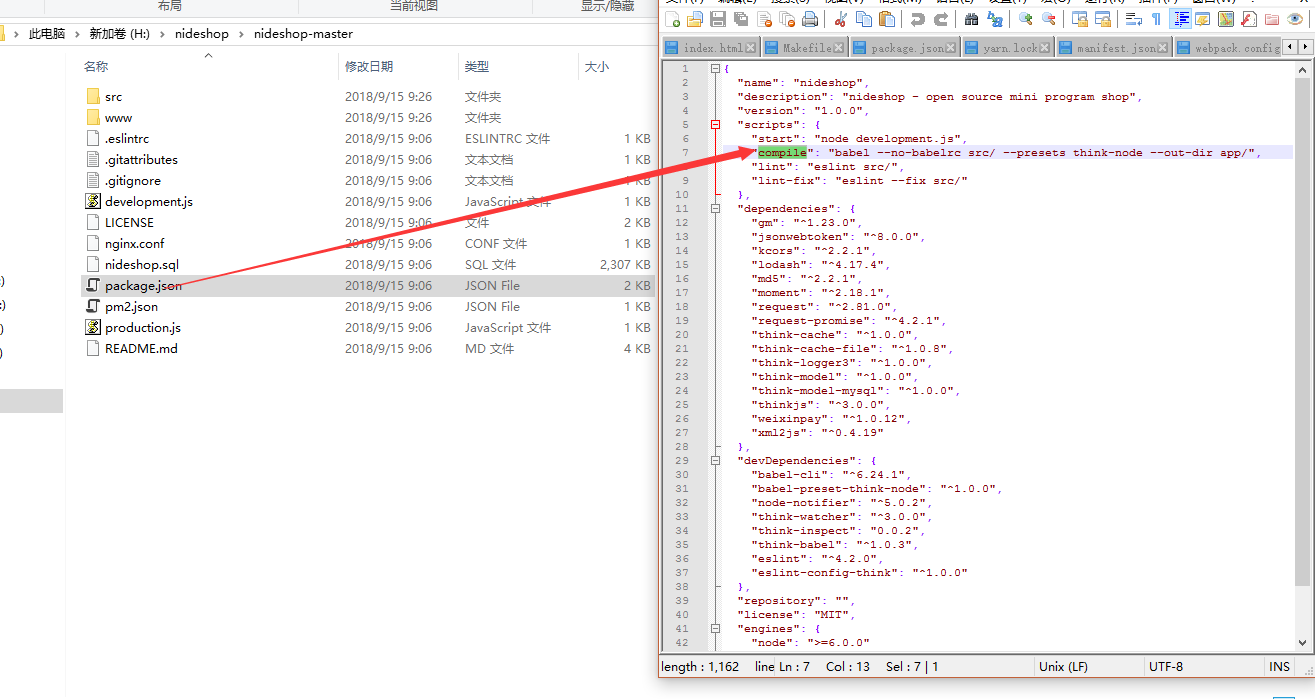This screenshot has height=699, width=1315.
Task: Open the Document Map panel icon
Action: pyautogui.click(x=1226, y=19)
